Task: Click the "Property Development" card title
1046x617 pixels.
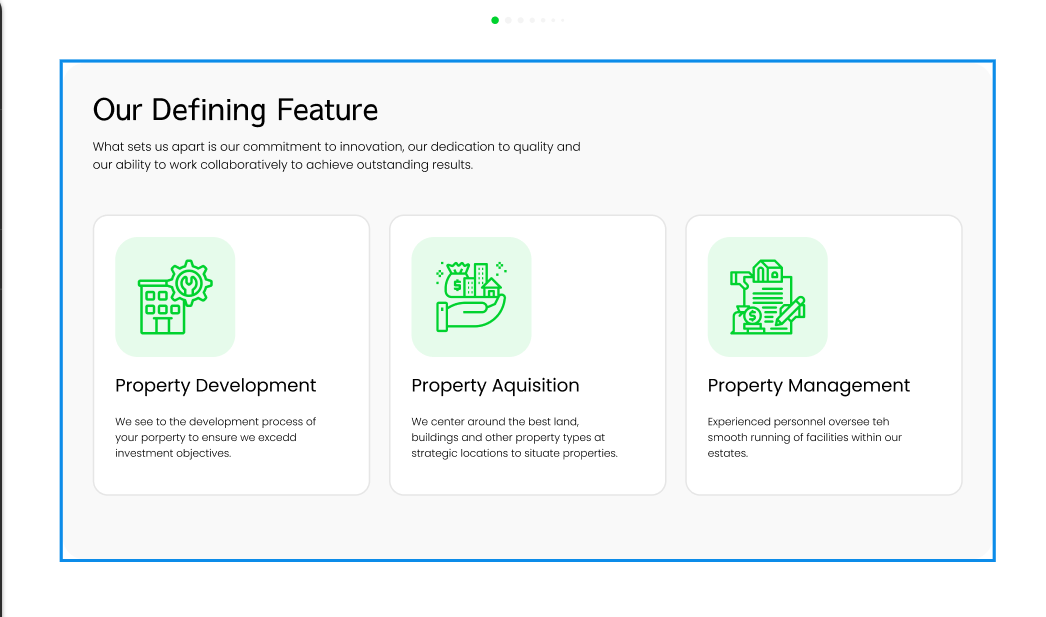Action: [x=215, y=386]
